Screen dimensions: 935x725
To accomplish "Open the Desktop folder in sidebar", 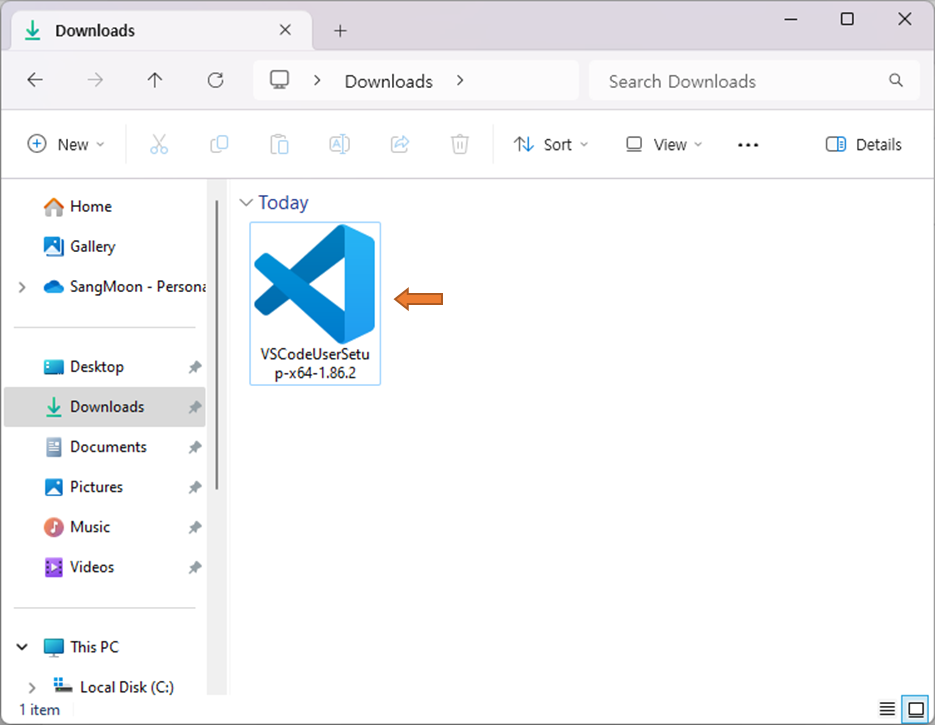I will (x=97, y=367).
